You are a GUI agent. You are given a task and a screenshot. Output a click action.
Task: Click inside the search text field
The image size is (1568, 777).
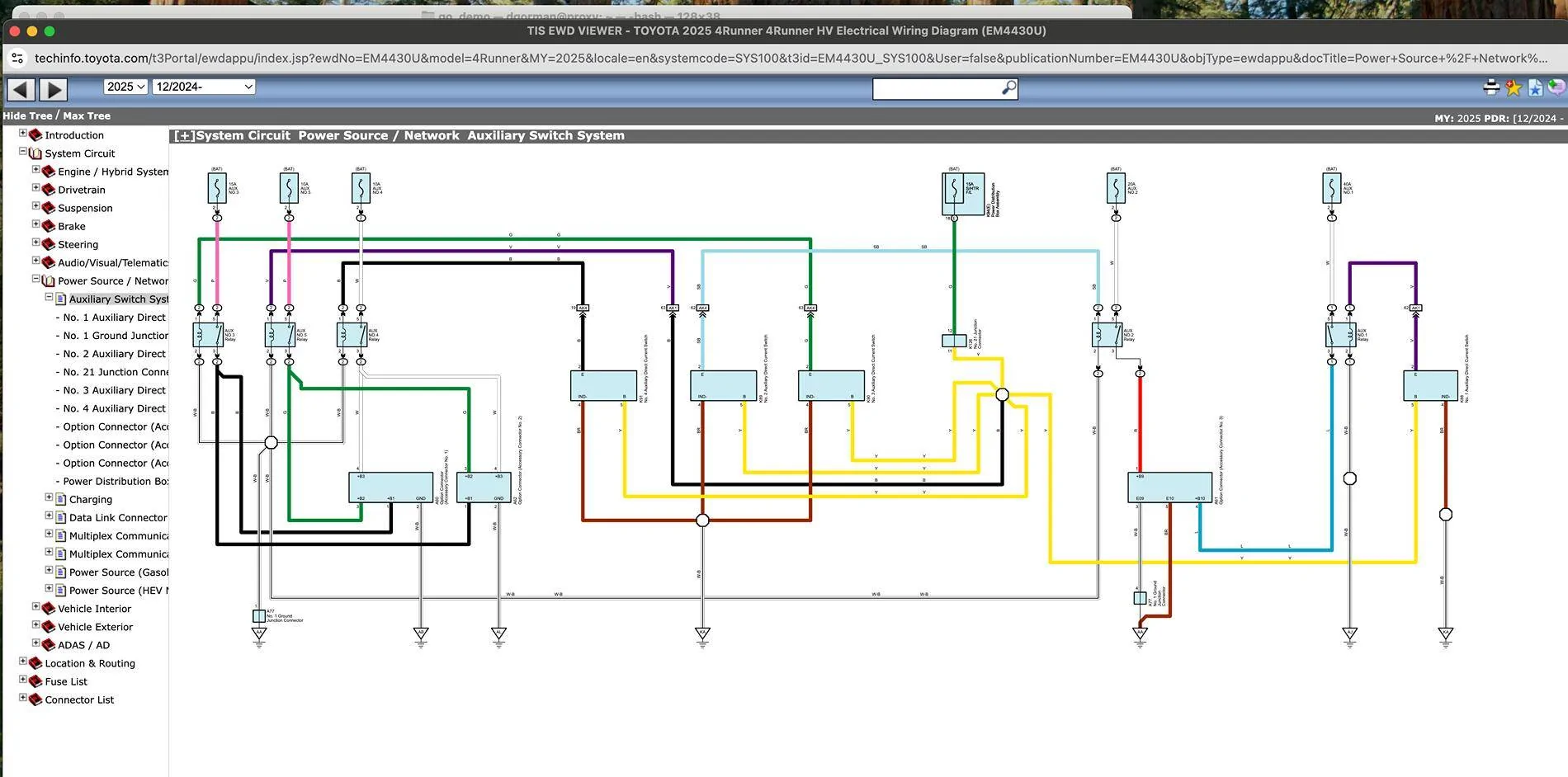point(936,88)
